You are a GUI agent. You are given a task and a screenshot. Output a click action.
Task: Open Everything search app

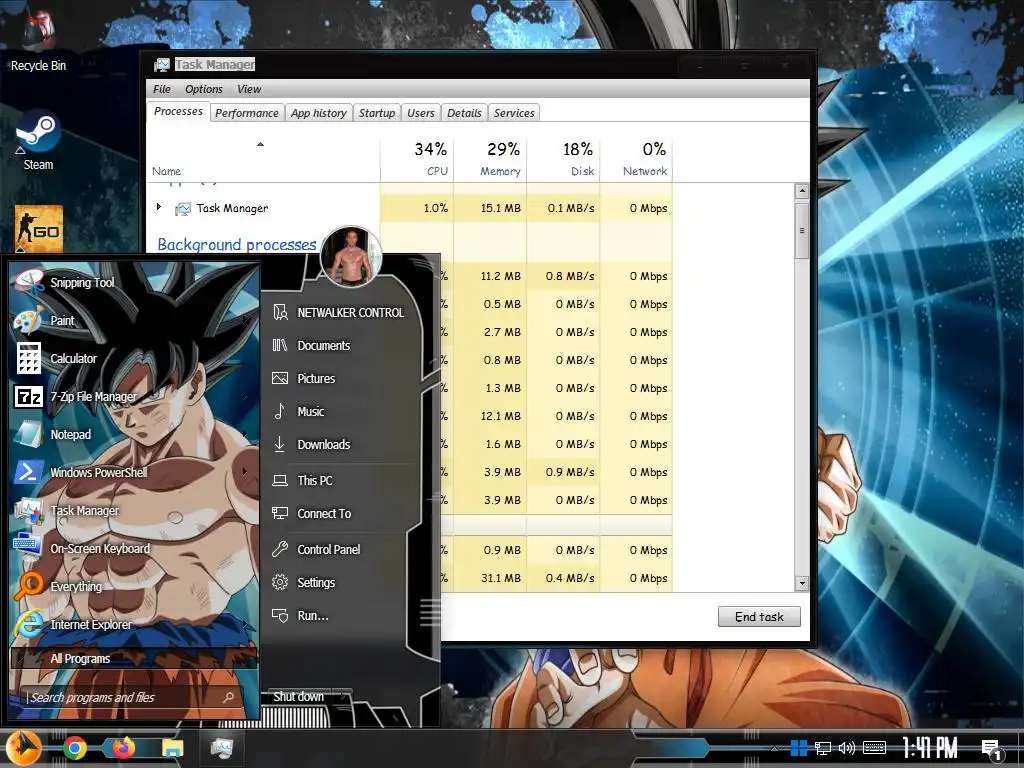click(x=134, y=586)
